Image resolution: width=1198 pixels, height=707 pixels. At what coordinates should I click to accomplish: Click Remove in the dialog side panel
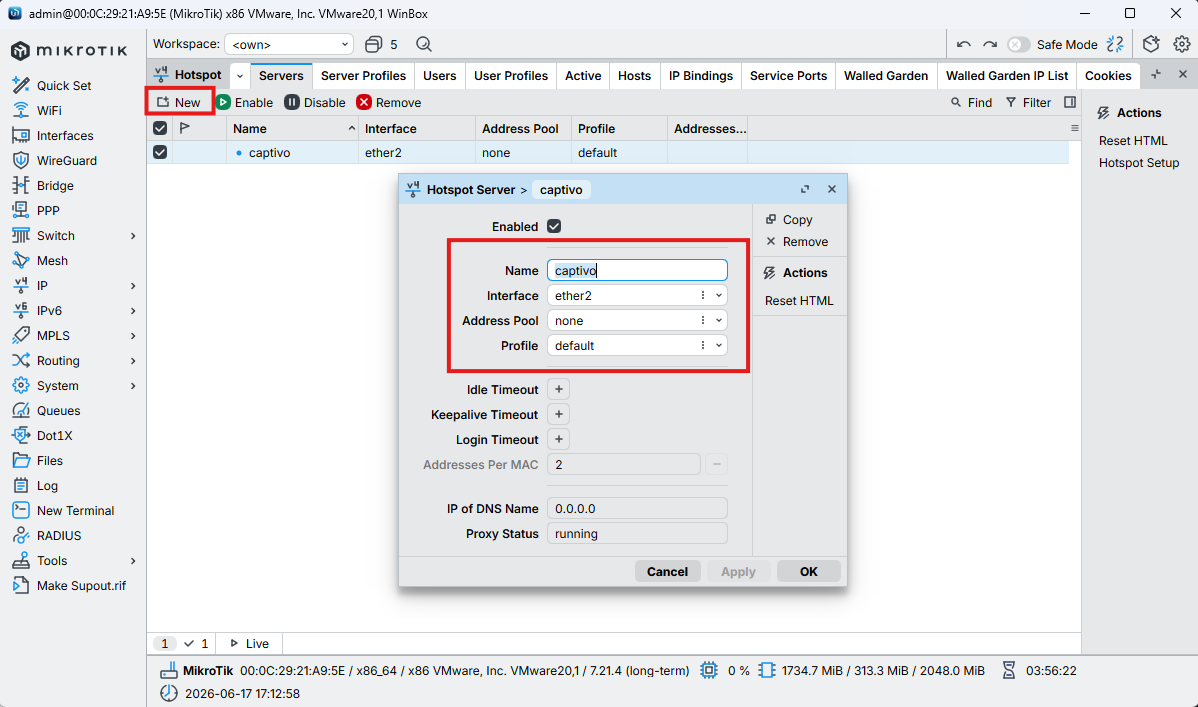[797, 242]
